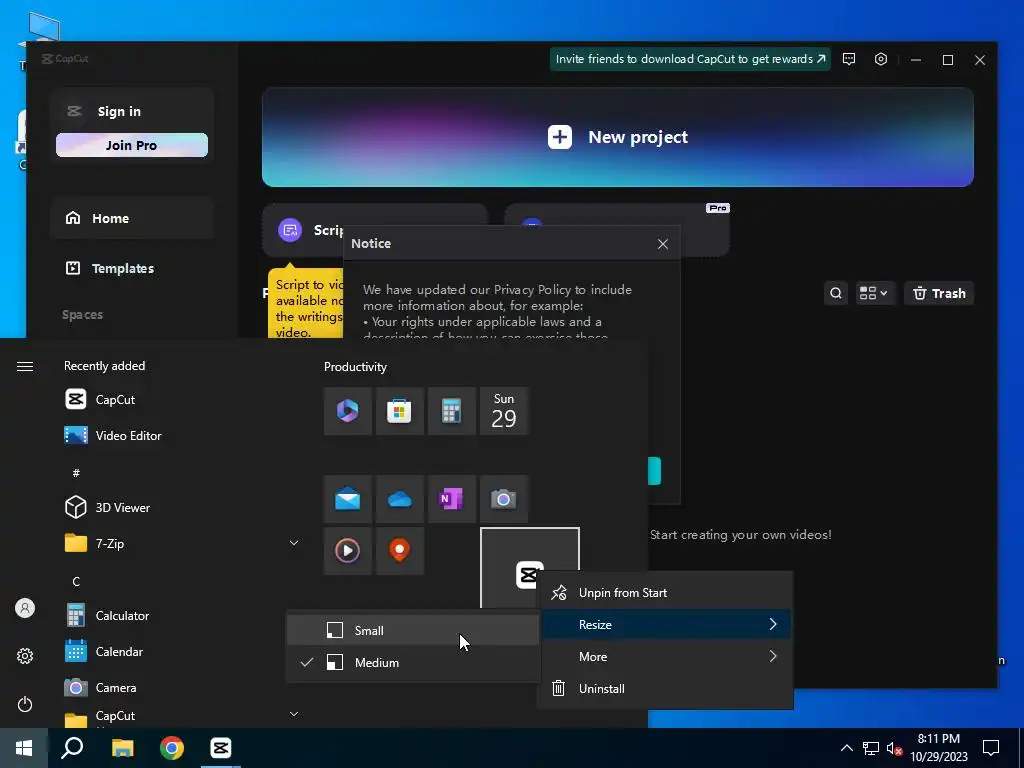Image resolution: width=1024 pixels, height=768 pixels.
Task: Open File Explorer from taskbar
Action: coord(122,748)
